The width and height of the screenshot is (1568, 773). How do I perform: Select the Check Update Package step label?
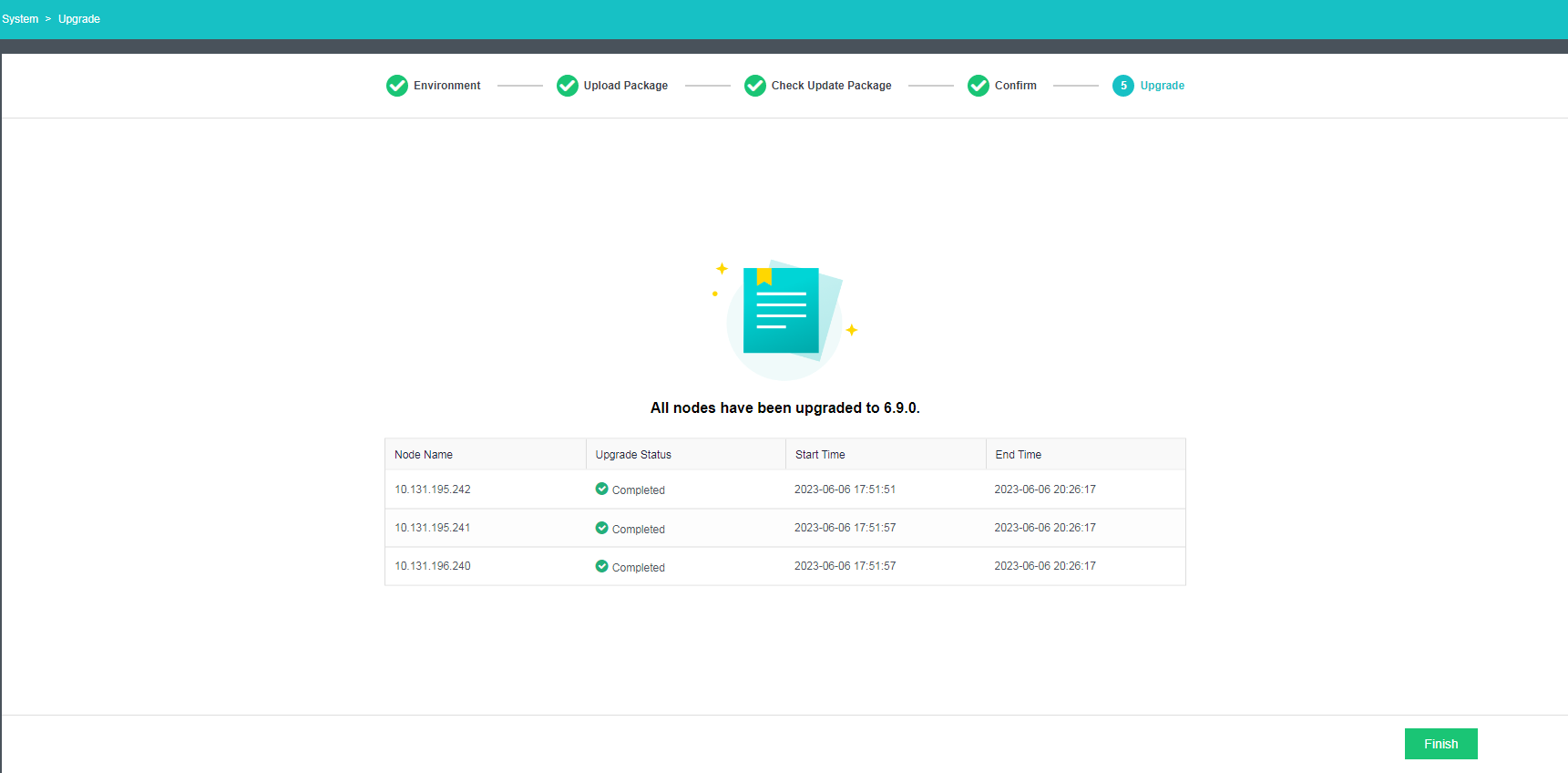(831, 86)
